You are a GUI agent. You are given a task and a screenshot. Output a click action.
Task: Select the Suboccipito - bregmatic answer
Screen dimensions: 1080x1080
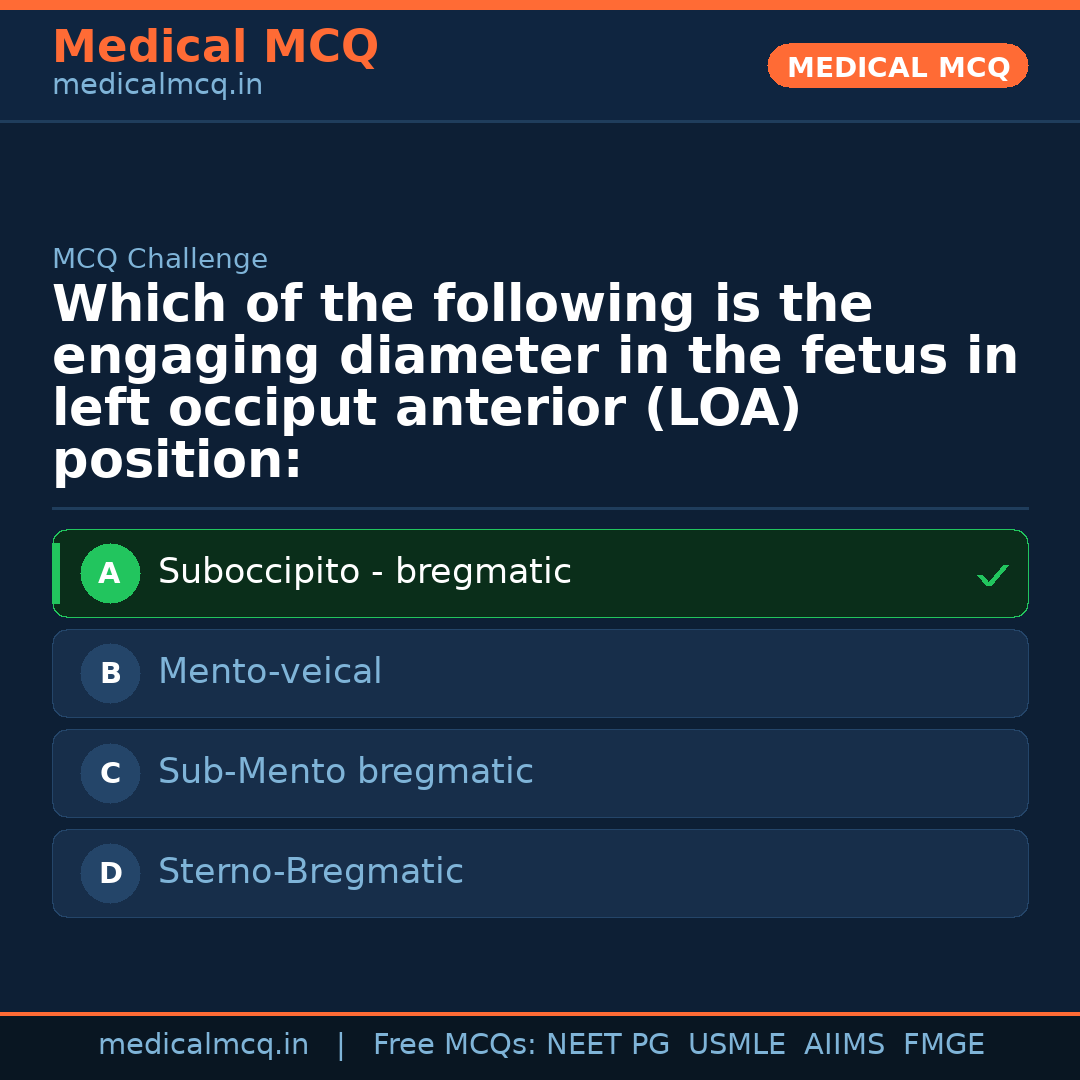(364, 572)
